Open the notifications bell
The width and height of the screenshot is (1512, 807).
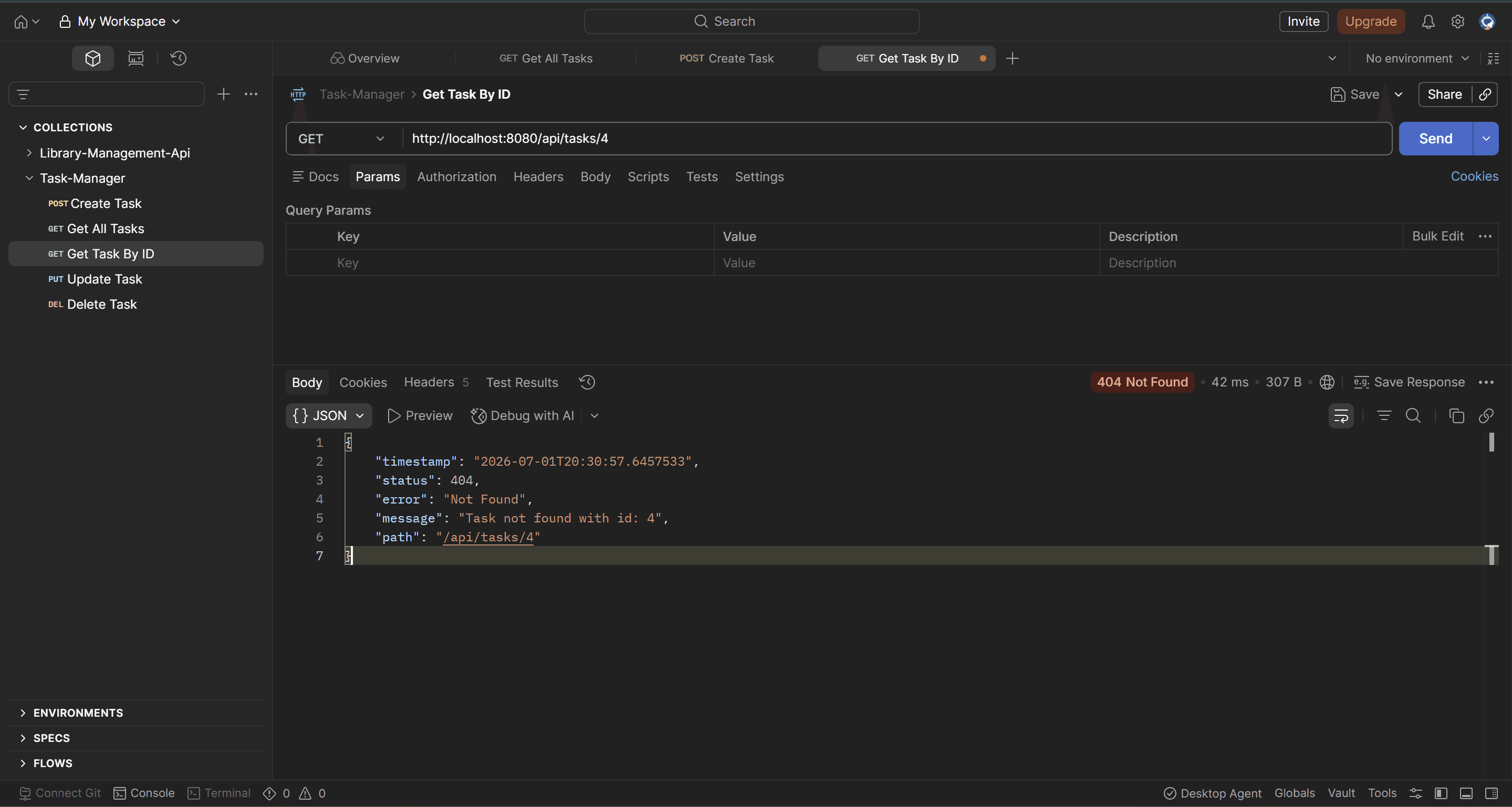[x=1428, y=22]
